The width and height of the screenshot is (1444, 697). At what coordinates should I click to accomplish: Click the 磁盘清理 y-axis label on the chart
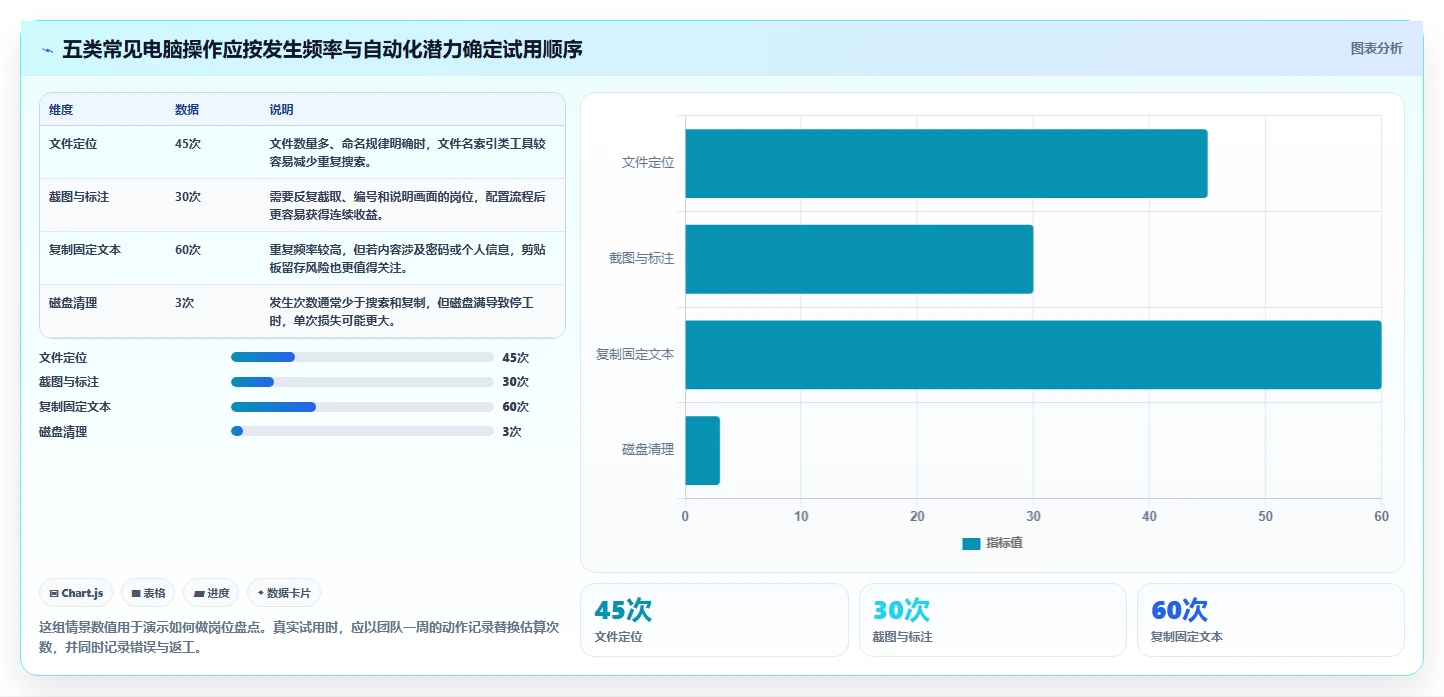pyautogui.click(x=648, y=450)
